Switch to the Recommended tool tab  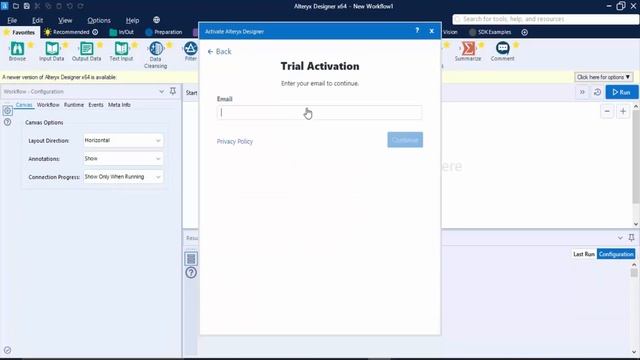[x=71, y=32]
